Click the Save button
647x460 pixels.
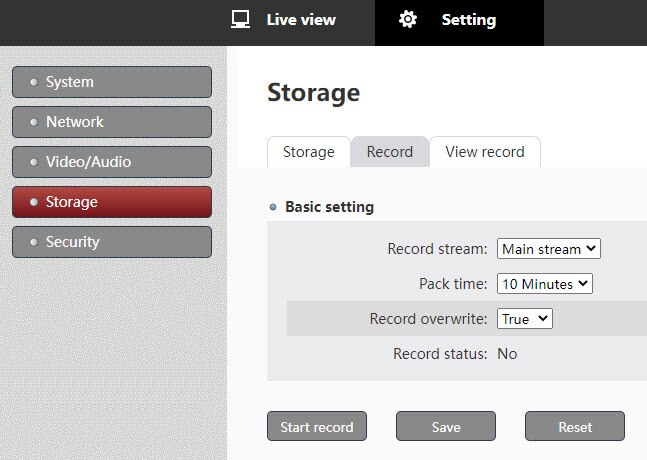446,426
